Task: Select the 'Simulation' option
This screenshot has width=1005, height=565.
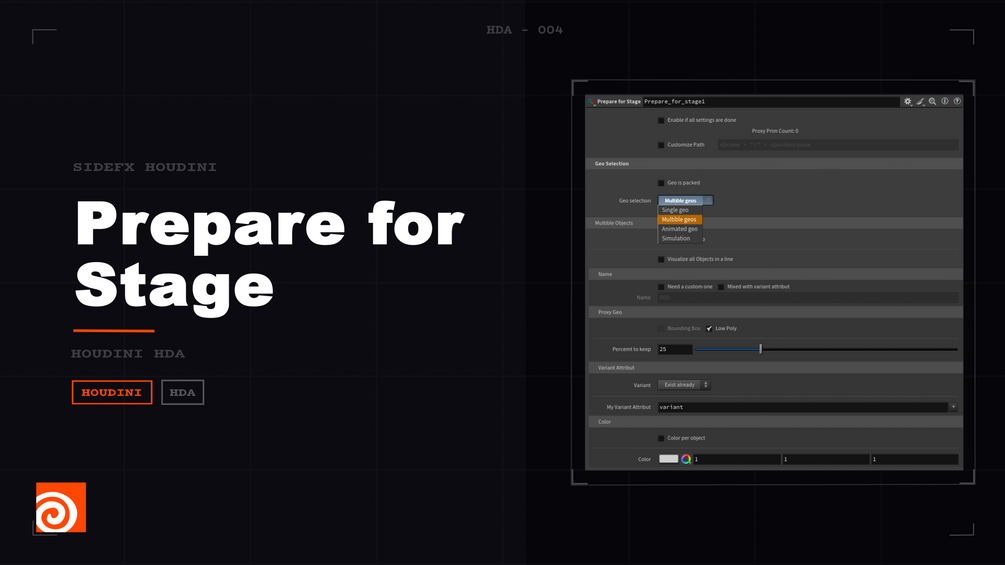Action: click(x=679, y=238)
